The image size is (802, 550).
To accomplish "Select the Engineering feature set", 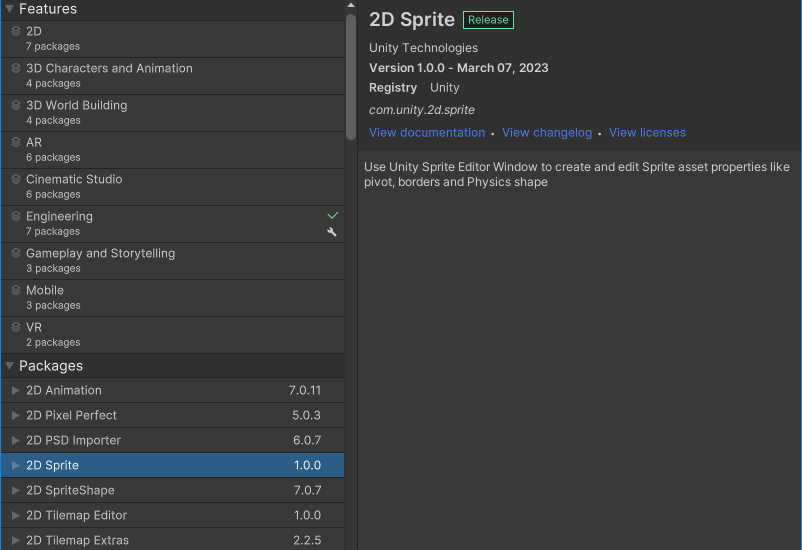I will click(173, 224).
